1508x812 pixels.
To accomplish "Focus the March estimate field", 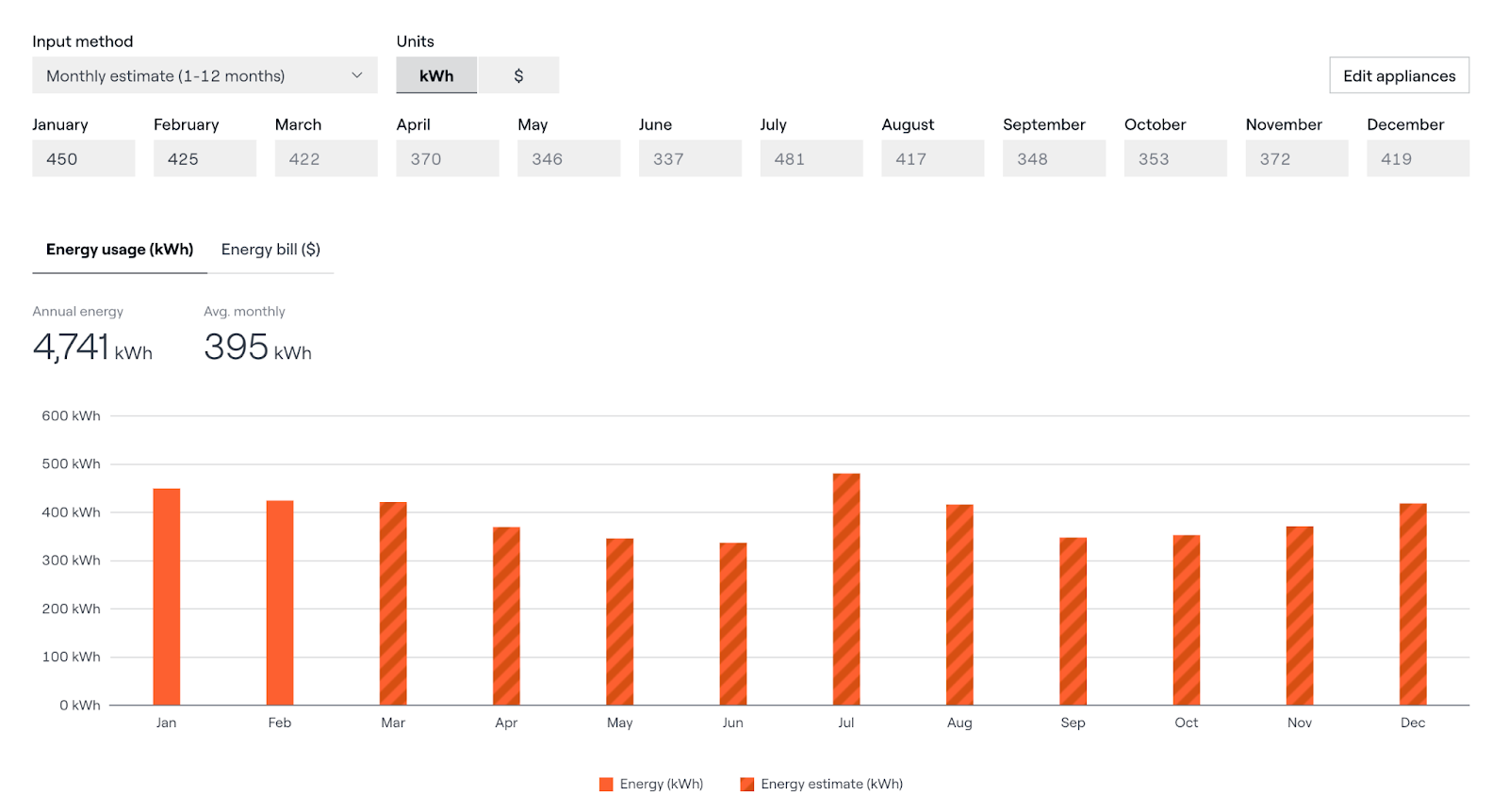I will [326, 158].
